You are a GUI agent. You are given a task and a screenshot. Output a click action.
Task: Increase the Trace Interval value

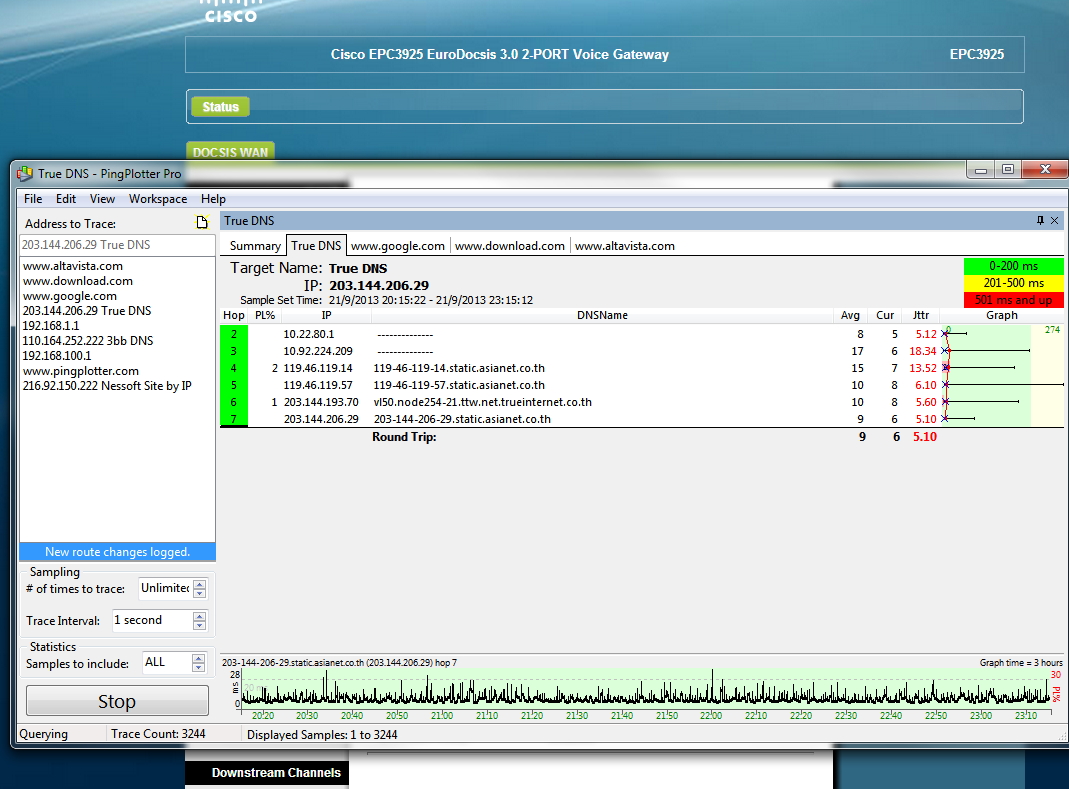tap(200, 616)
